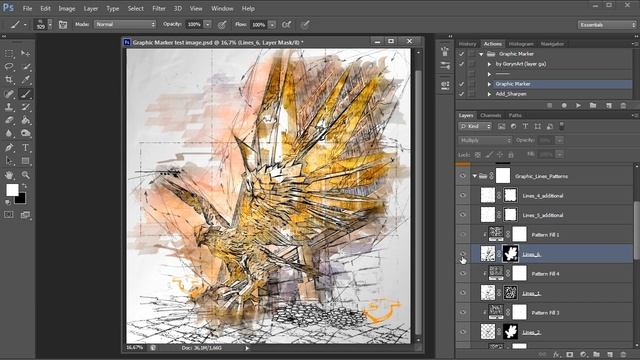This screenshot has height=360, width=640.
Task: Hide the Graphic_Lines_Patterns group
Action: 462,176
